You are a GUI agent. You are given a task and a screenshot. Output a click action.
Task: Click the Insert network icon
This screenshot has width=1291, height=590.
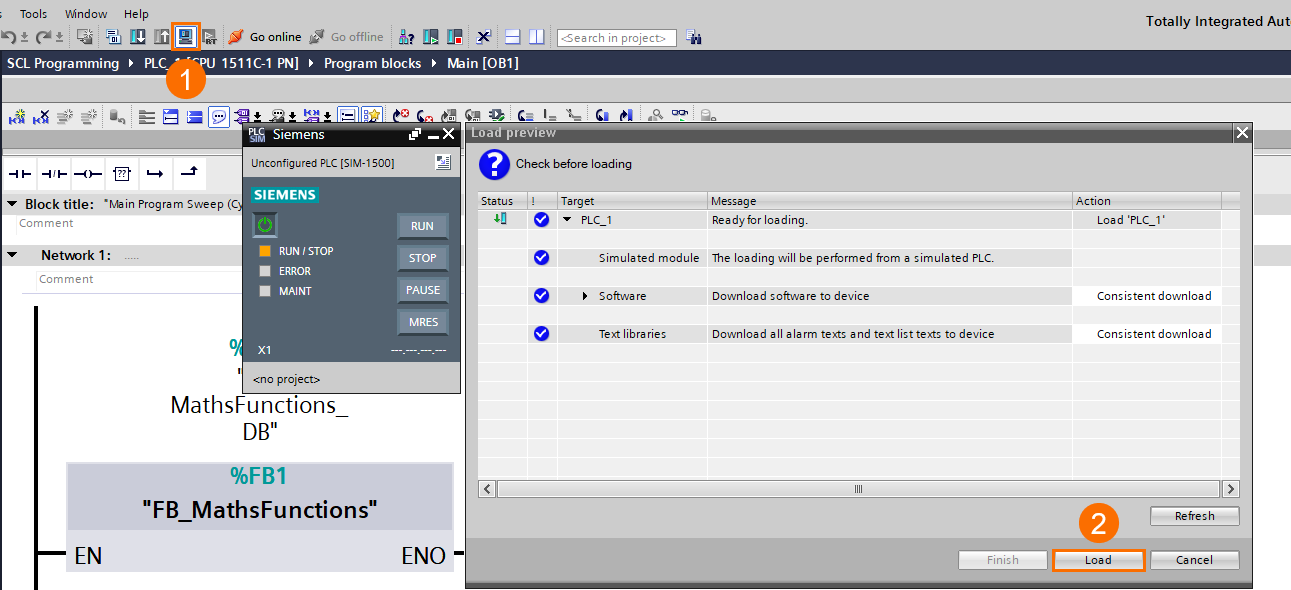click(17, 116)
